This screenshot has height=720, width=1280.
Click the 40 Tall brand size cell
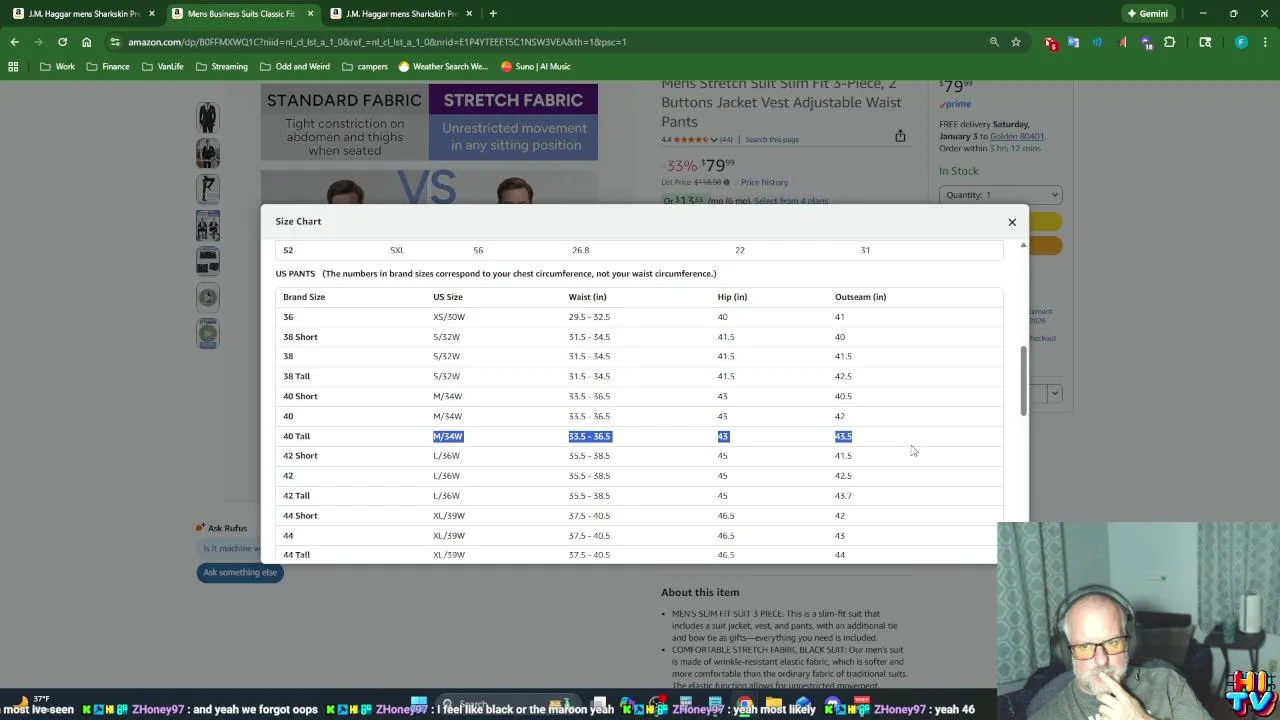[296, 436]
